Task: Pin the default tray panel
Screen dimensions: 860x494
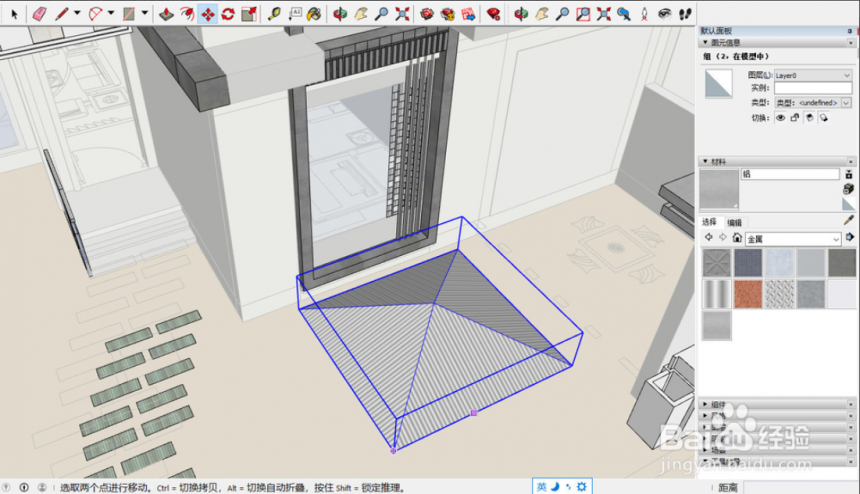Action: [850, 31]
